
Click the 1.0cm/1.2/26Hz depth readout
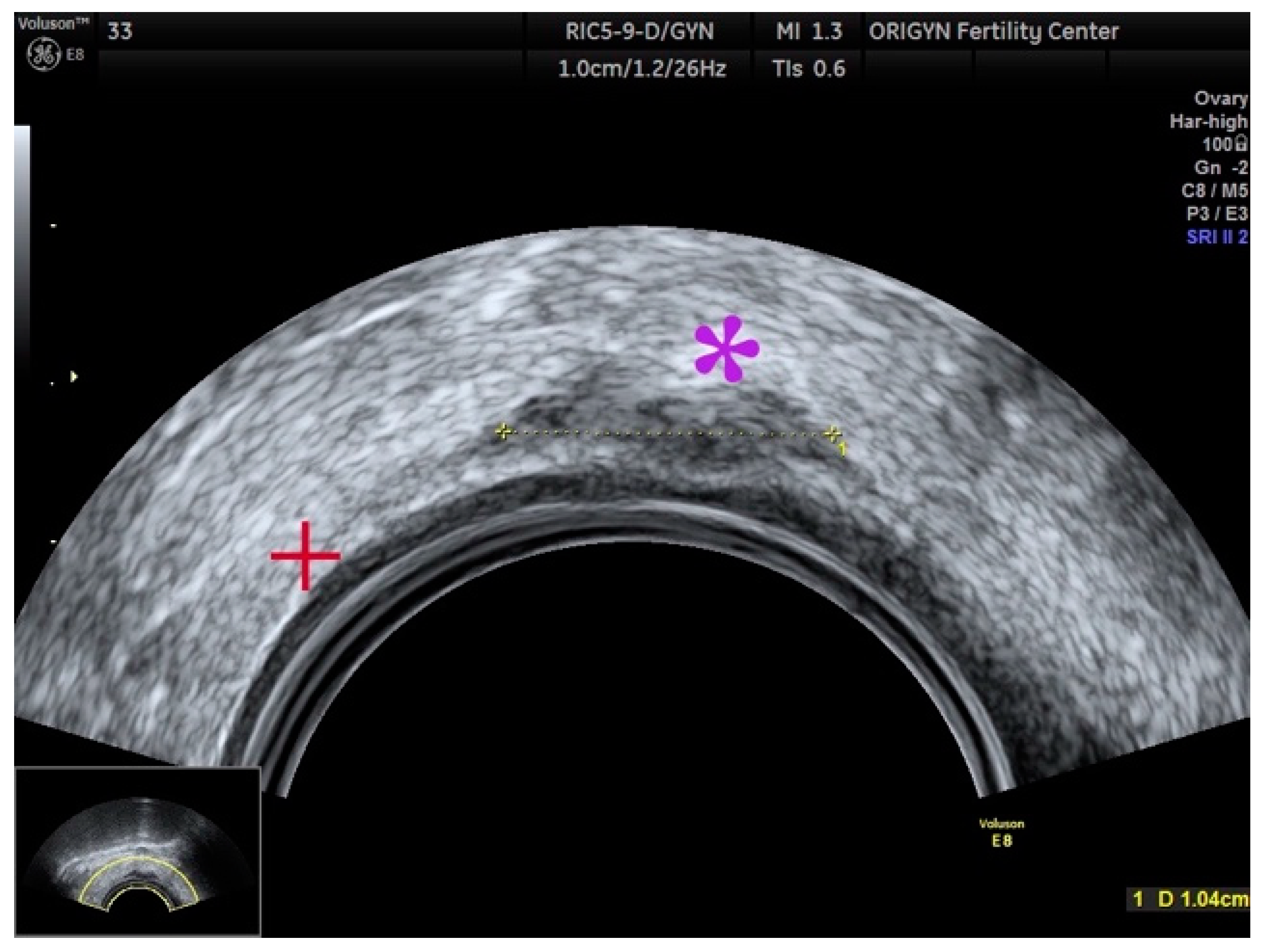click(x=641, y=68)
